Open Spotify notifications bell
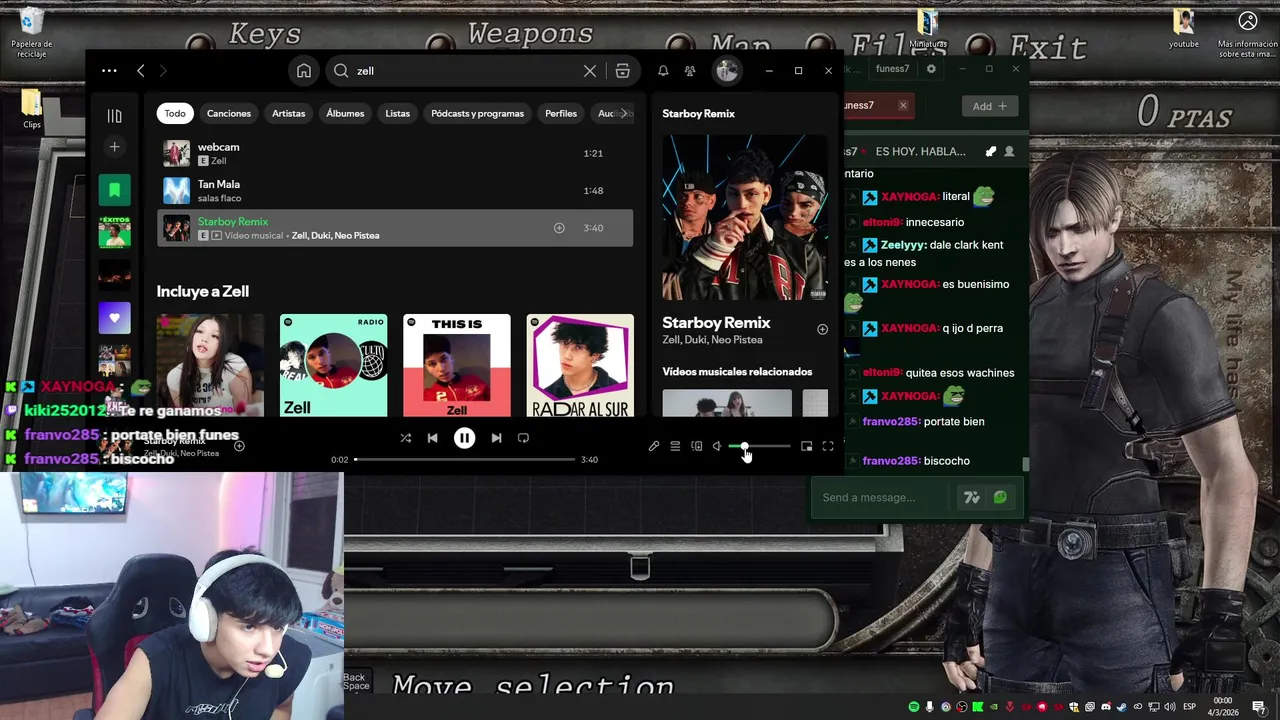 pos(663,71)
